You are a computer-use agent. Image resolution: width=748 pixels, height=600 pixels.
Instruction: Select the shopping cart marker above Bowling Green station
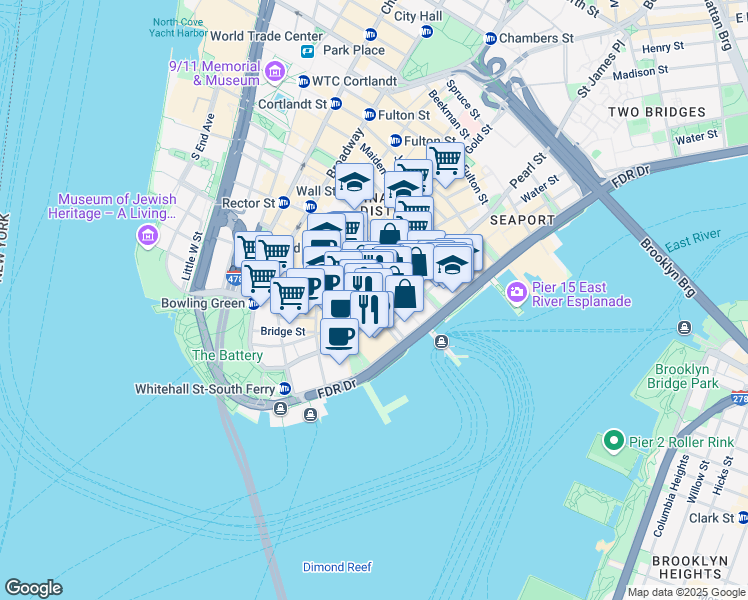(x=260, y=282)
